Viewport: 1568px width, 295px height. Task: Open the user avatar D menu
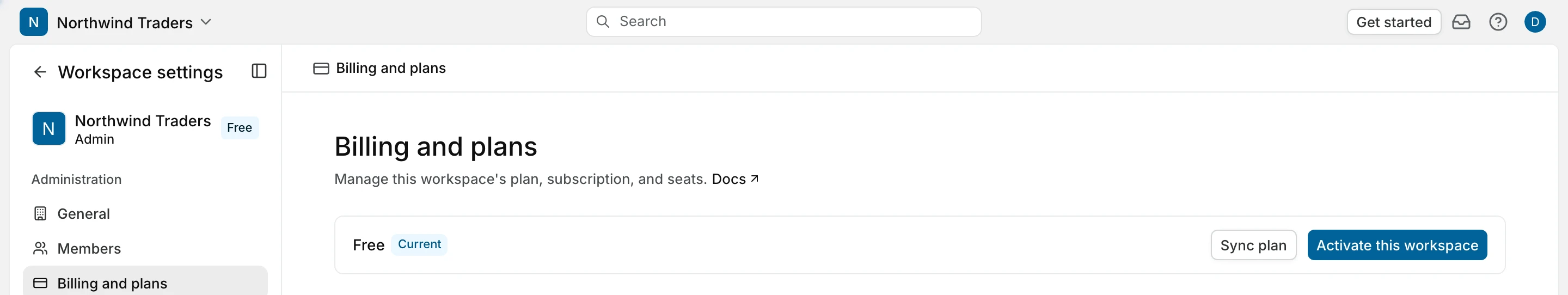click(x=1535, y=22)
